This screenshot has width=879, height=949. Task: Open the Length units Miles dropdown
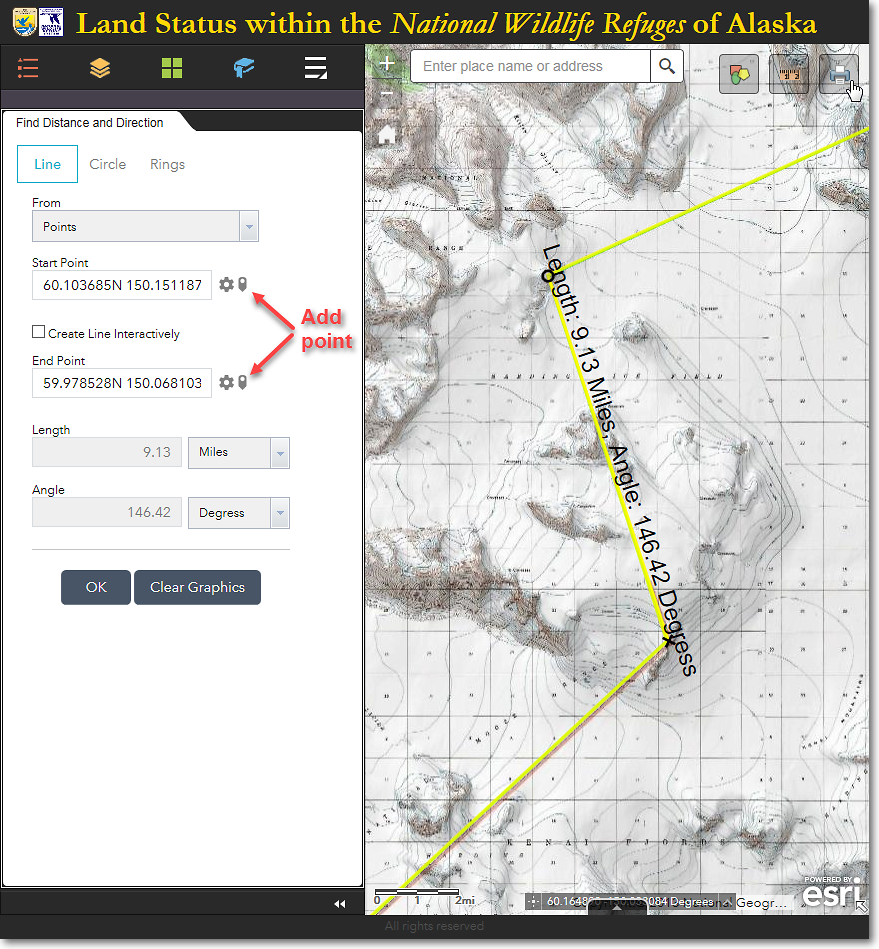coord(279,453)
